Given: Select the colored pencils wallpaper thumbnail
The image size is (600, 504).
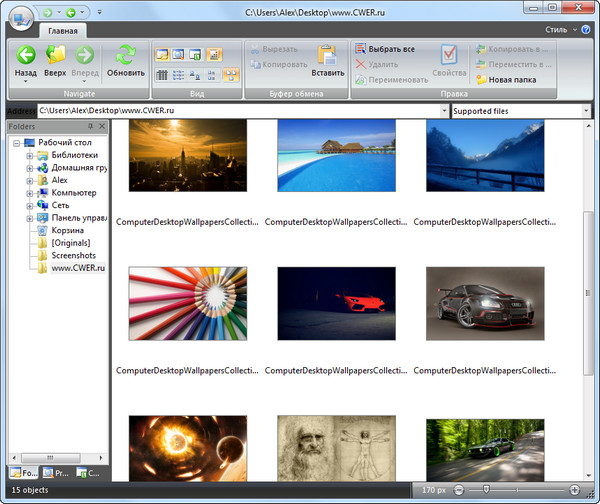Looking at the screenshot, I should (x=188, y=304).
